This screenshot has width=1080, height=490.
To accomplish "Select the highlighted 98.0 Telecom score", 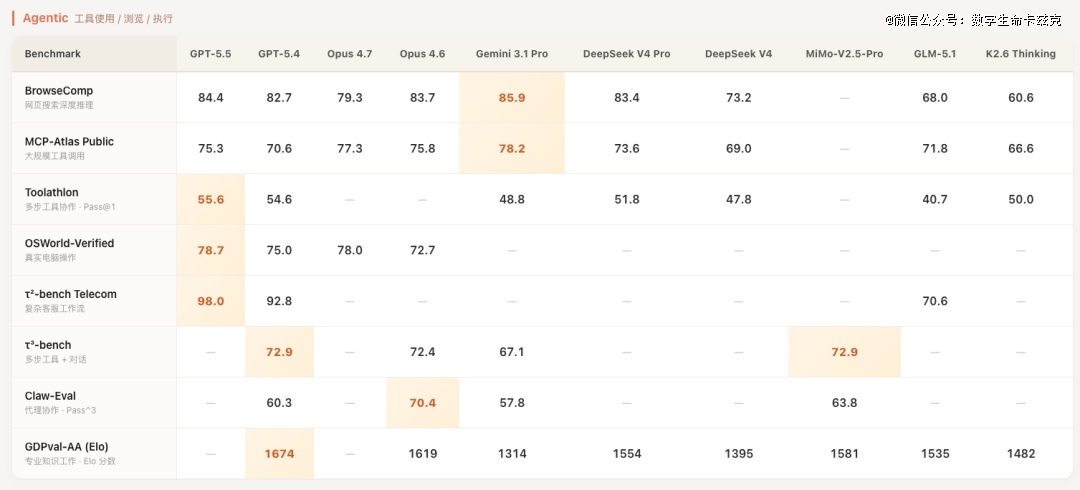I will pyautogui.click(x=211, y=301).
